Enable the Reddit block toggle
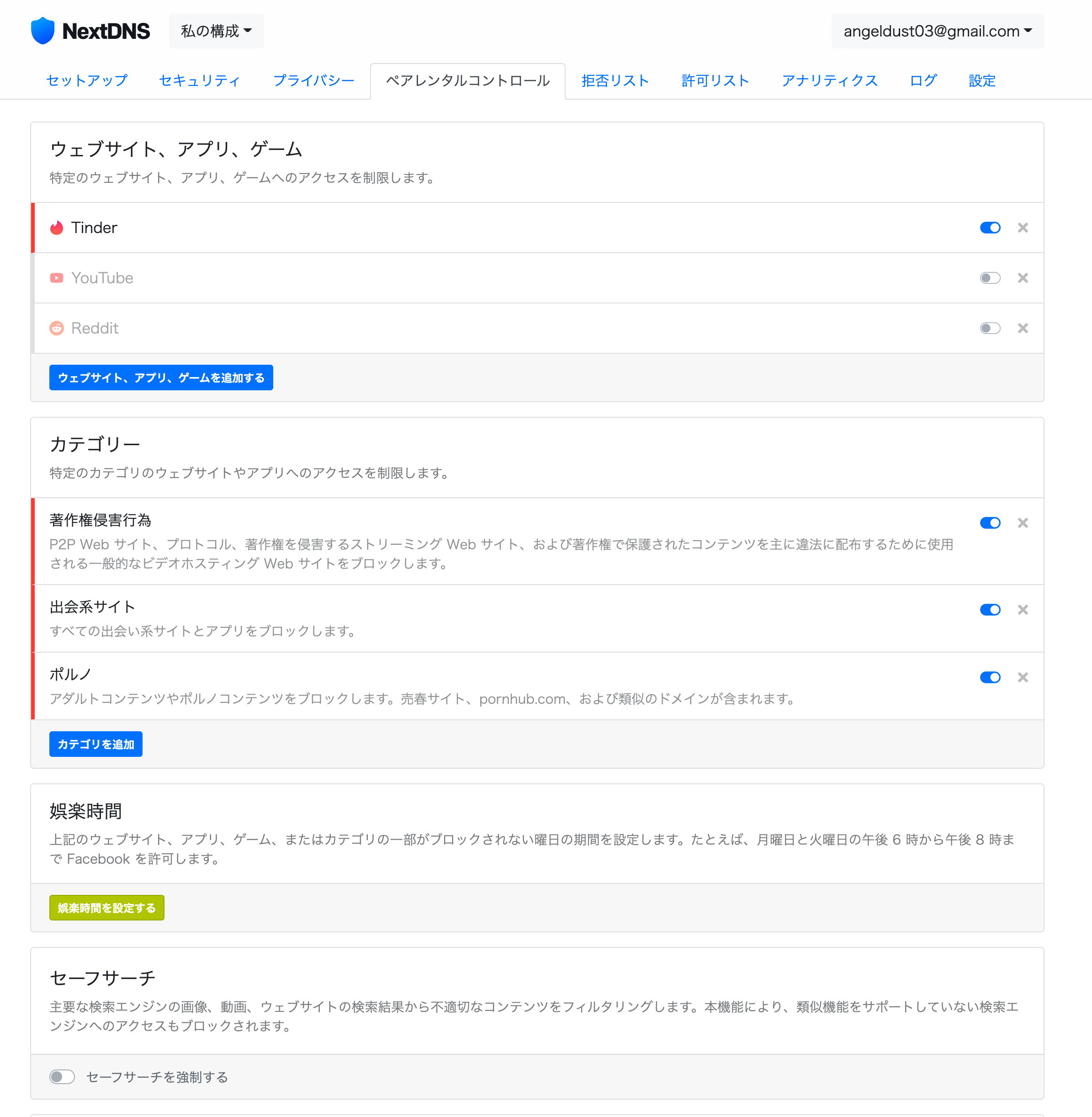 coord(990,328)
